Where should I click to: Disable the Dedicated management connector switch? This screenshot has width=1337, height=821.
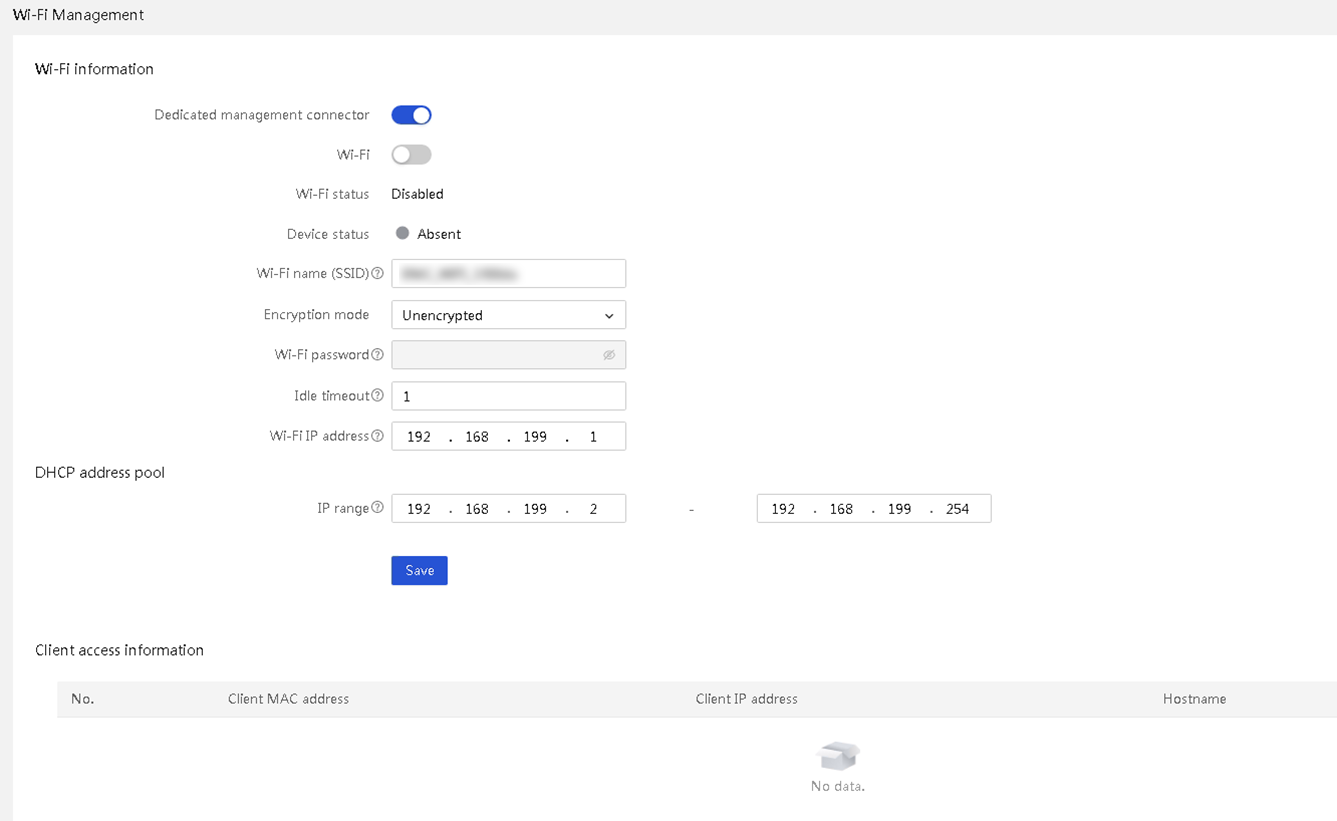[x=411, y=115]
